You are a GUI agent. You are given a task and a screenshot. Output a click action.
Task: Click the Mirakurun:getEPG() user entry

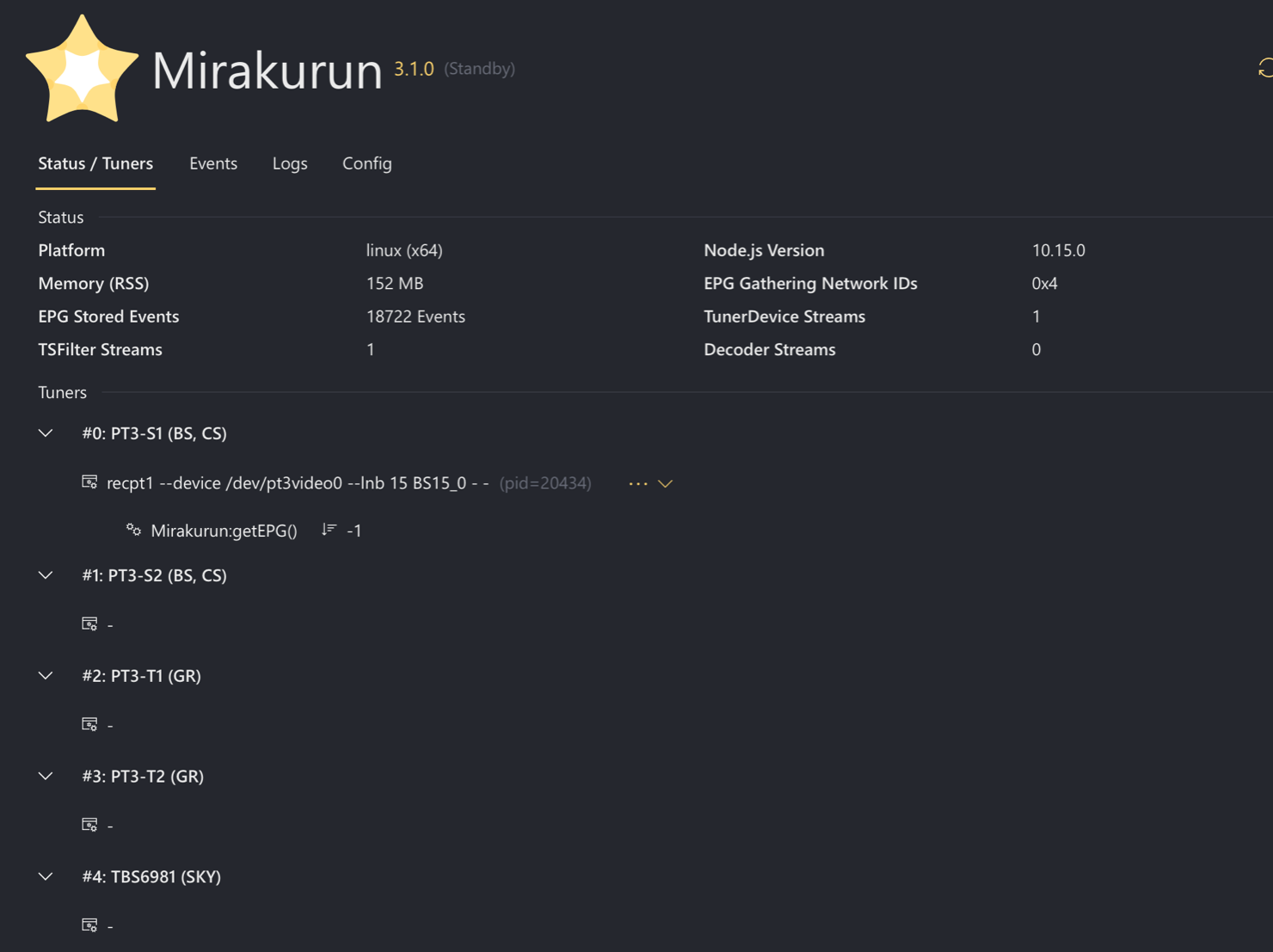[x=224, y=531]
